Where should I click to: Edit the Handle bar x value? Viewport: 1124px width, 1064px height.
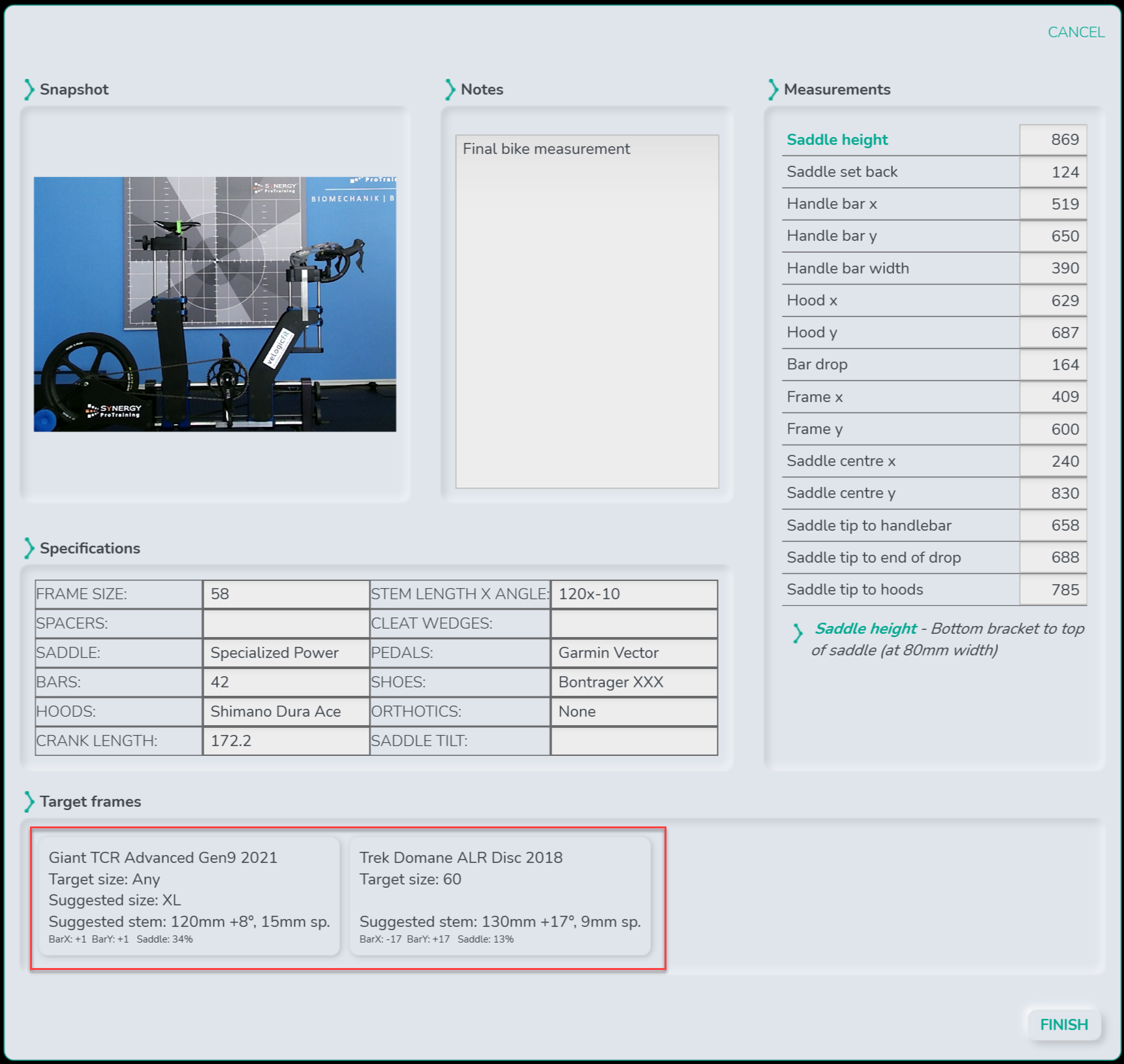tap(1053, 204)
